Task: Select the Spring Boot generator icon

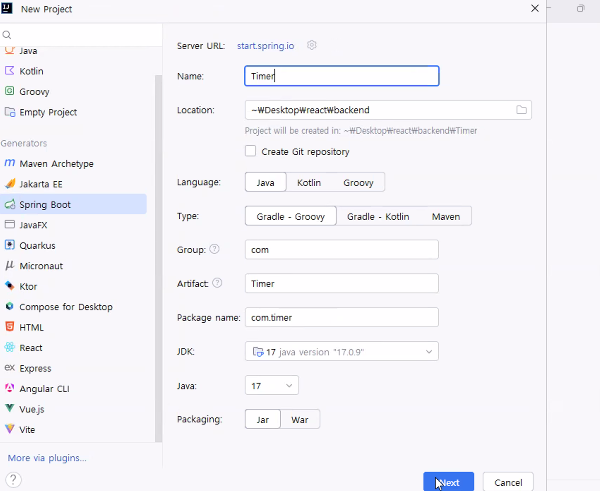Action: coord(10,204)
